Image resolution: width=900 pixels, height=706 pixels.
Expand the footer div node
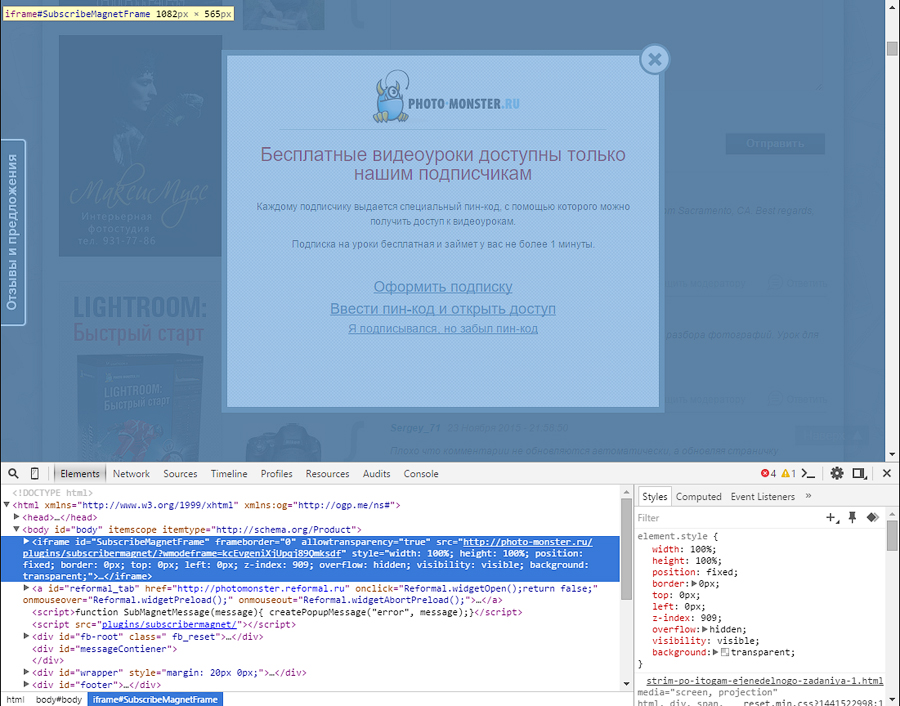click(x=26, y=684)
